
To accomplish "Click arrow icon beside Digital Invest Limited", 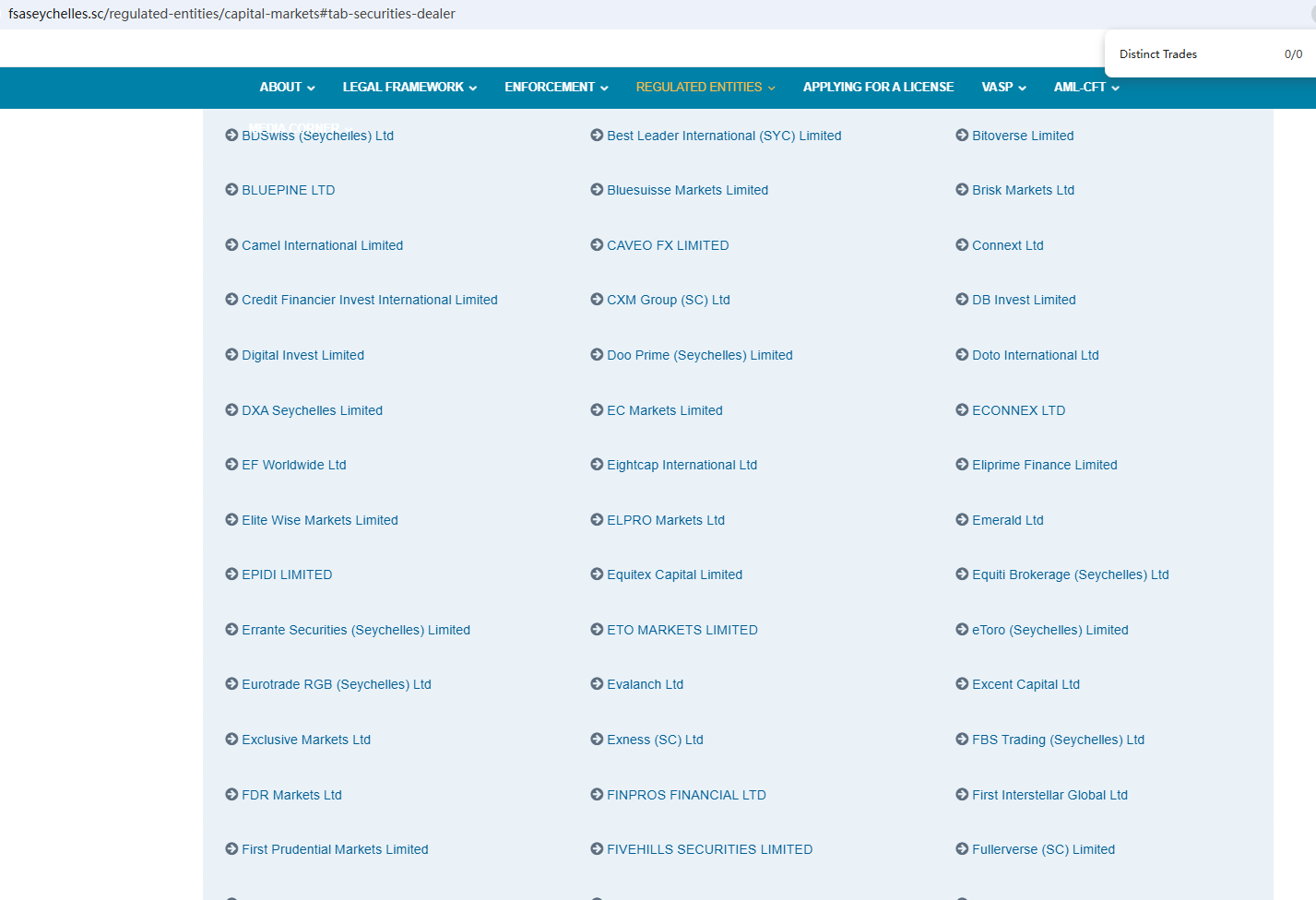I will (231, 355).
